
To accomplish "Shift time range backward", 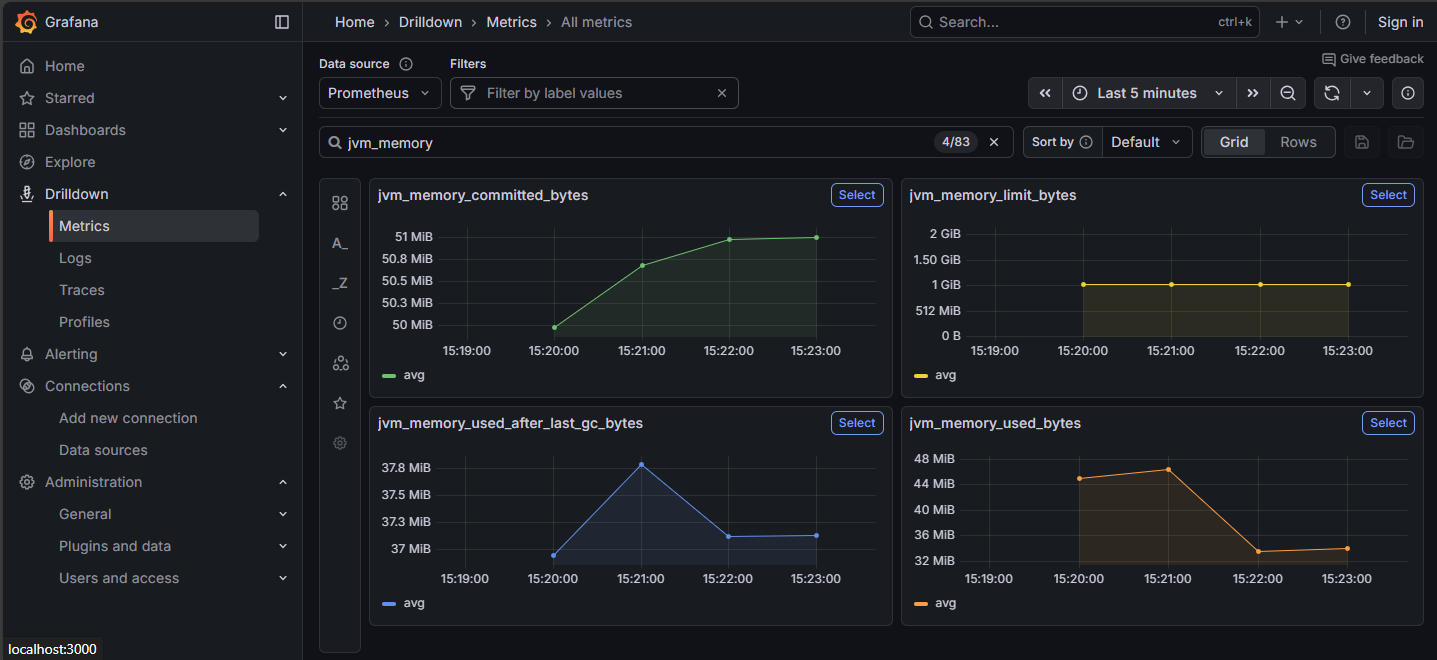I will [1045, 93].
